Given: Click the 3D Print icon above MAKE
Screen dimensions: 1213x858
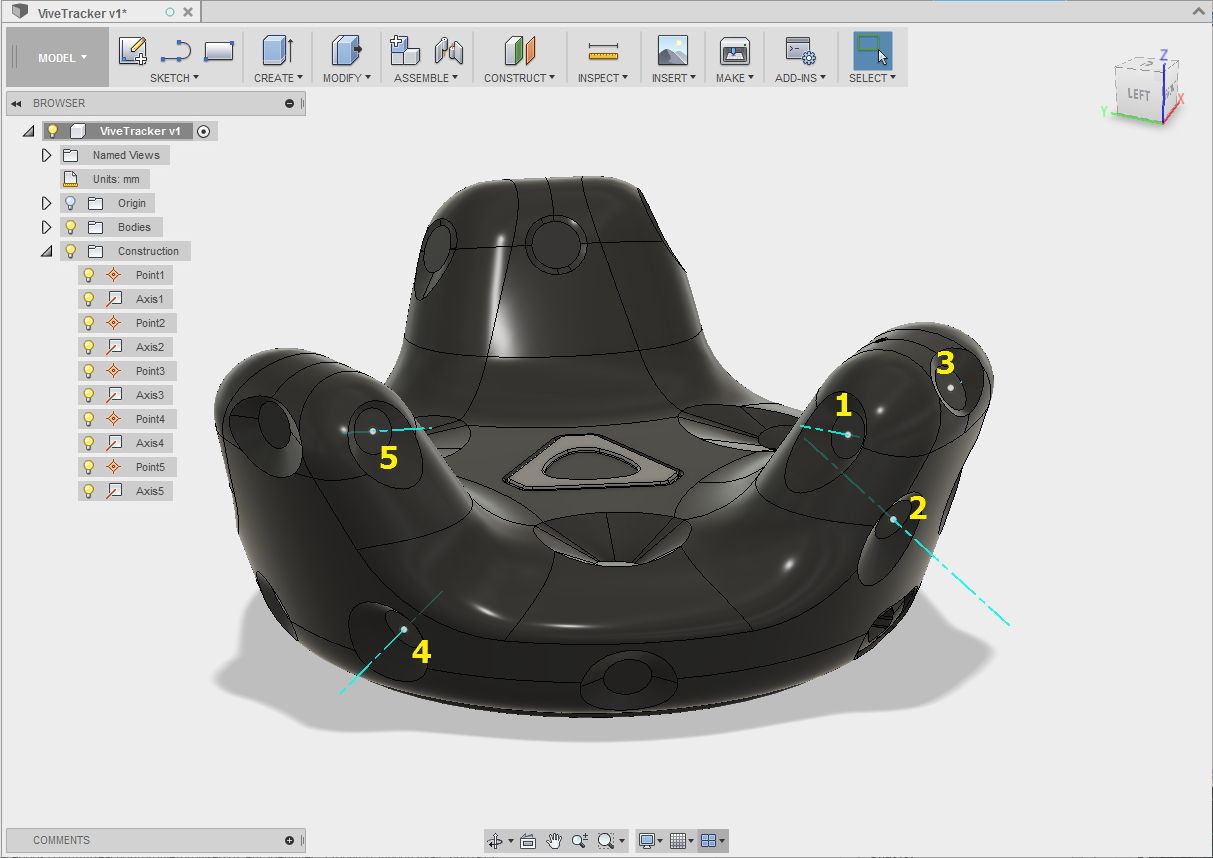Looking at the screenshot, I should (x=734, y=50).
